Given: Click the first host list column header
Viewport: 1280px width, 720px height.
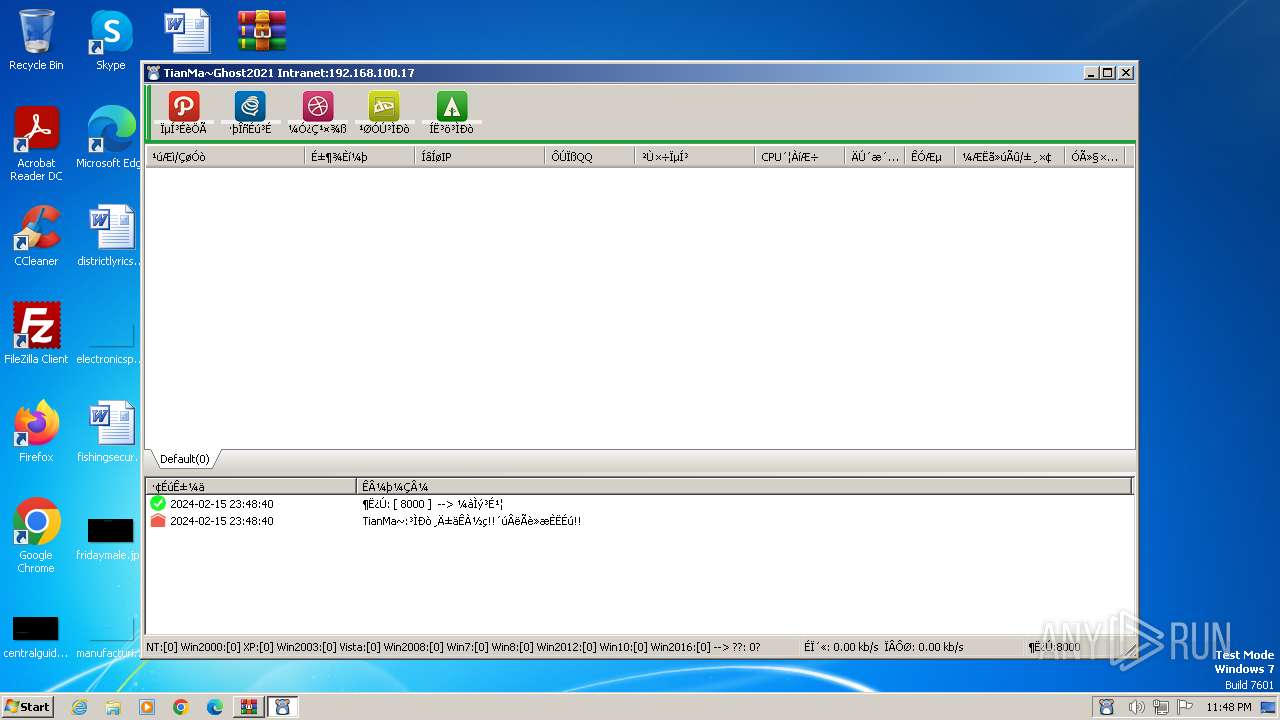Looking at the screenshot, I should tap(225, 157).
